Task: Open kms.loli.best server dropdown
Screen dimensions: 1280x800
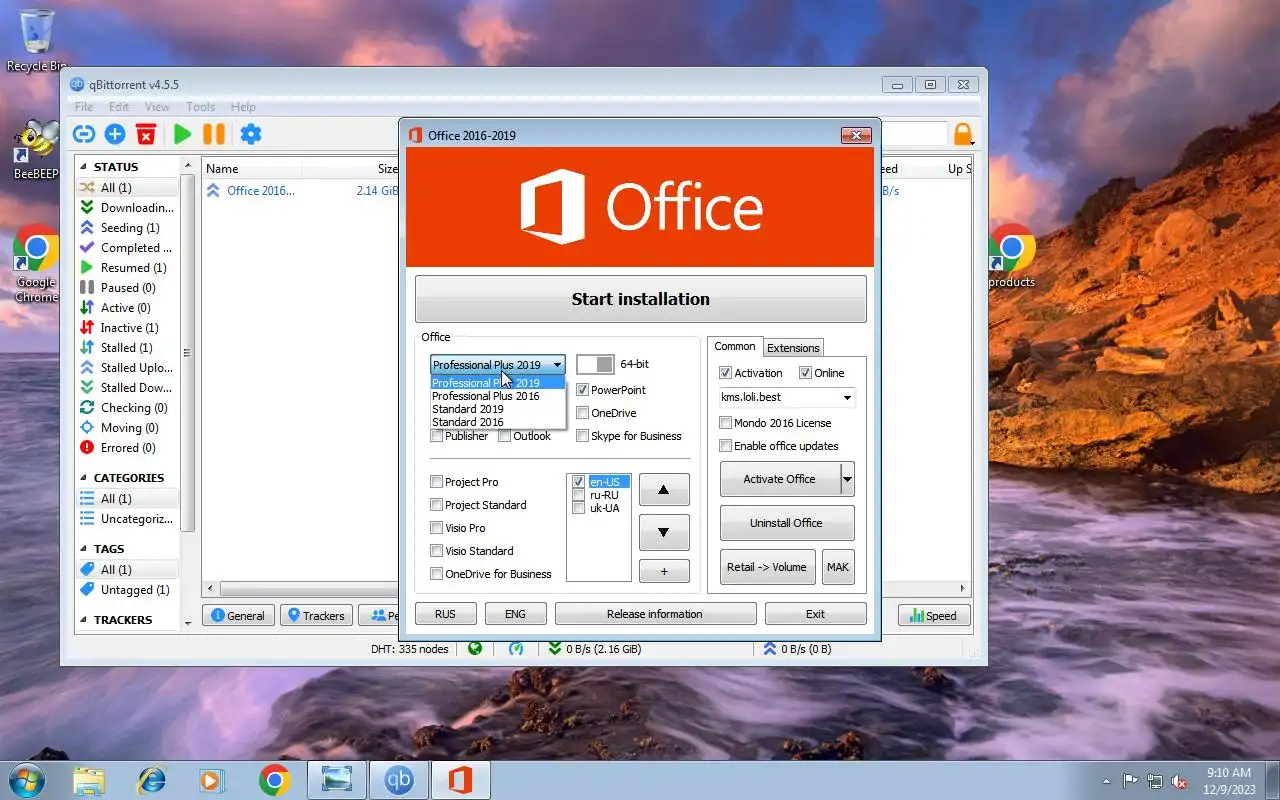Action: (x=848, y=398)
